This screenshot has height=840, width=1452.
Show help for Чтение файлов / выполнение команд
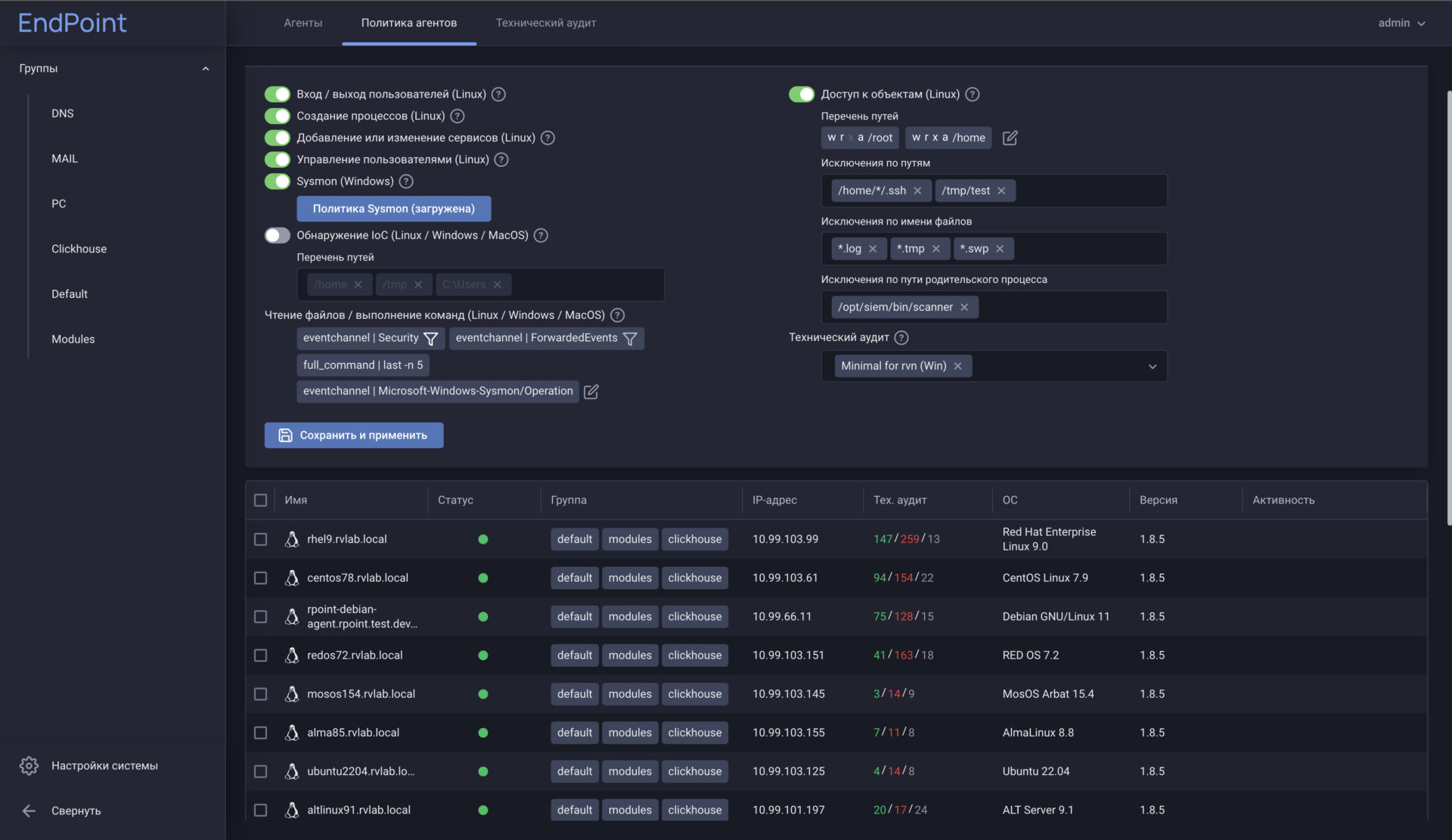pos(618,315)
